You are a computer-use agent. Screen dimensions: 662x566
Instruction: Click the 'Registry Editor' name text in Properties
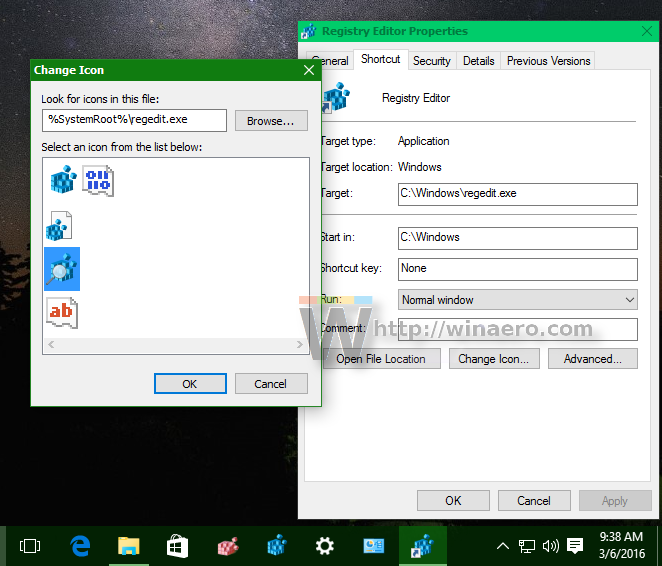tap(416, 98)
